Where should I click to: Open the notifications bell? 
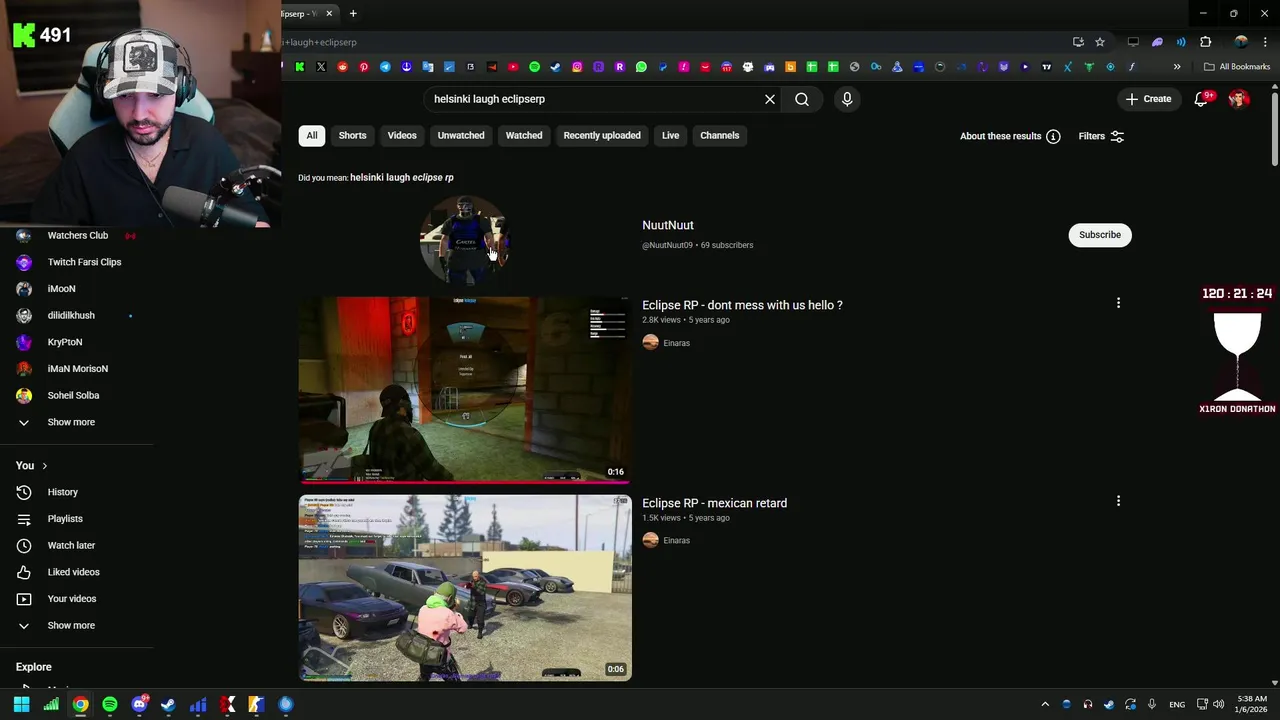1202,99
